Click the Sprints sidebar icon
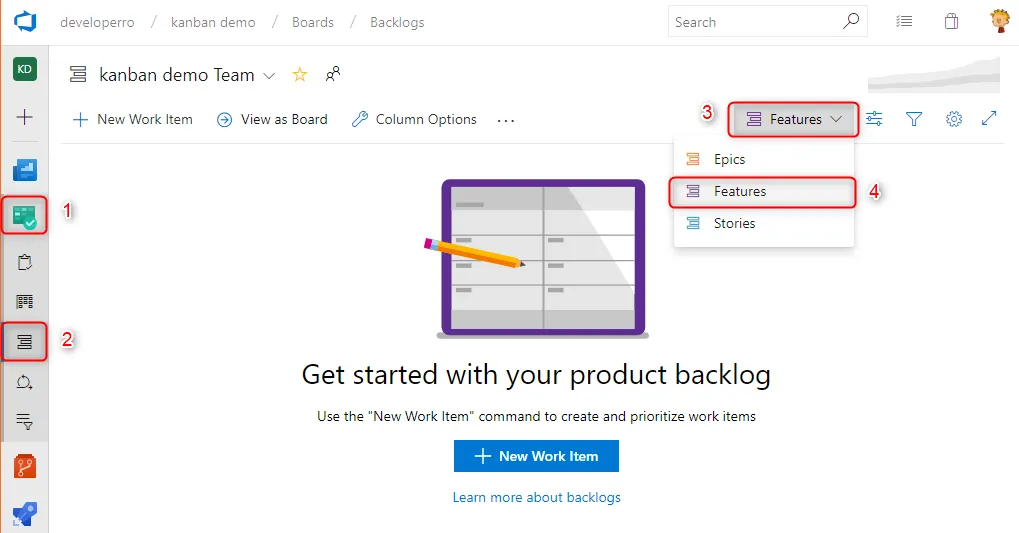Image resolution: width=1019 pixels, height=533 pixels. 24,382
